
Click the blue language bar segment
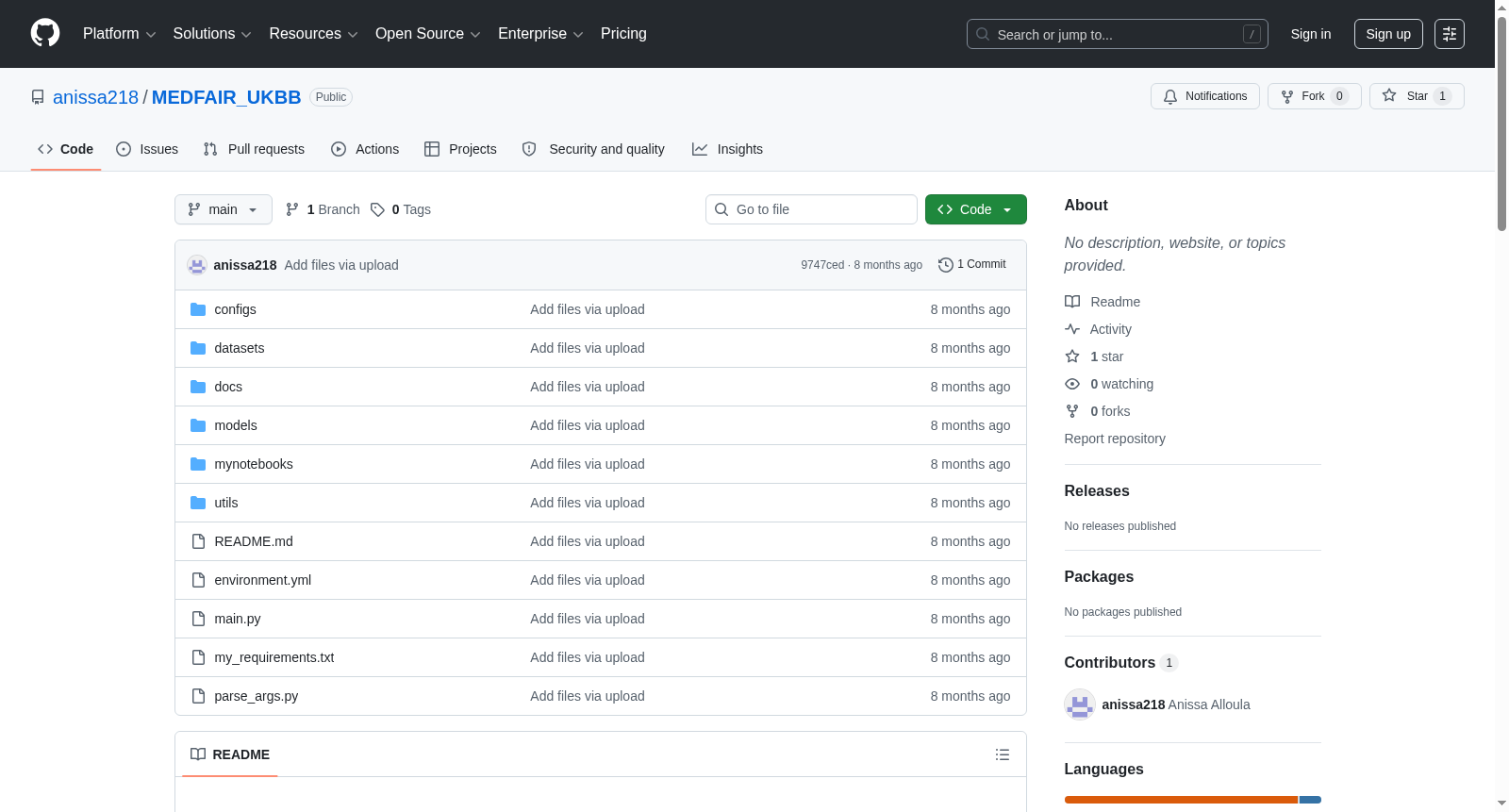1310,800
